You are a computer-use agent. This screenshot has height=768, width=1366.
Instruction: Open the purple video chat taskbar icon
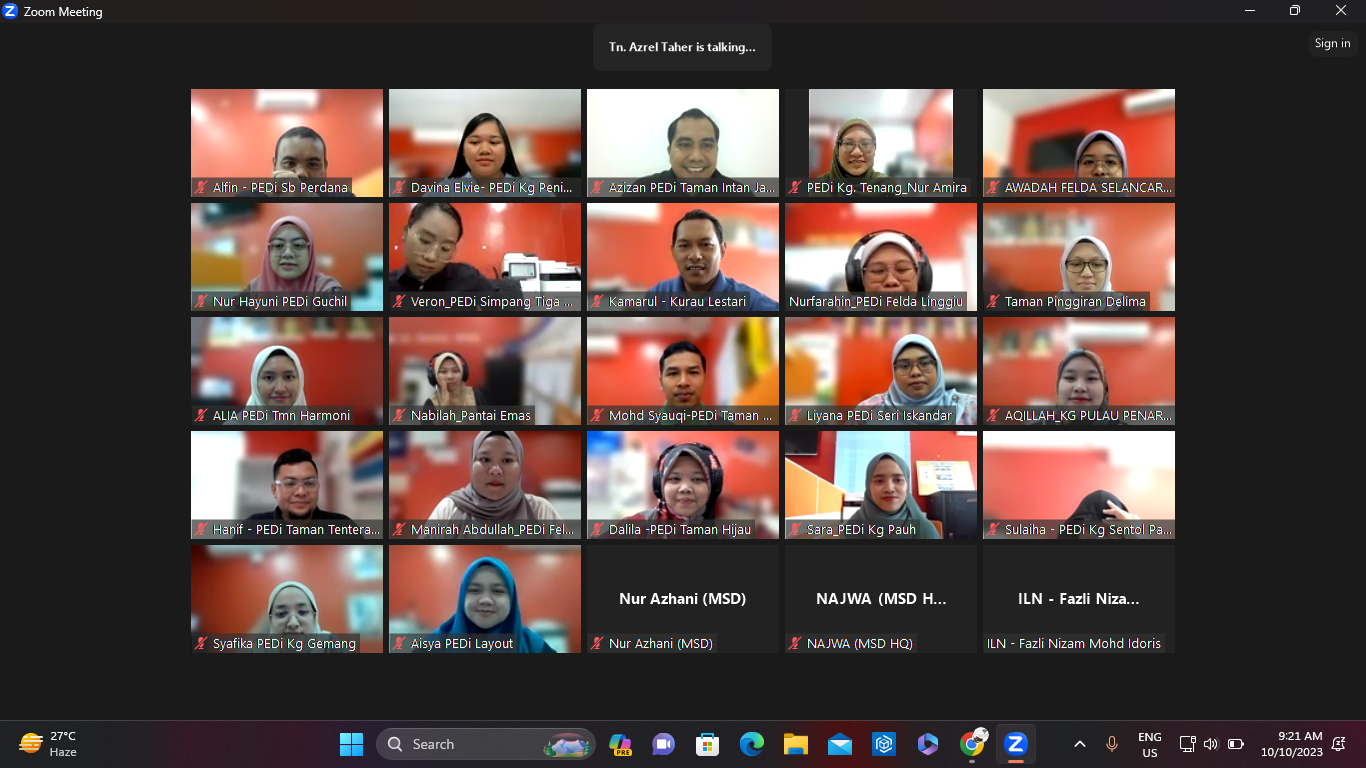664,744
